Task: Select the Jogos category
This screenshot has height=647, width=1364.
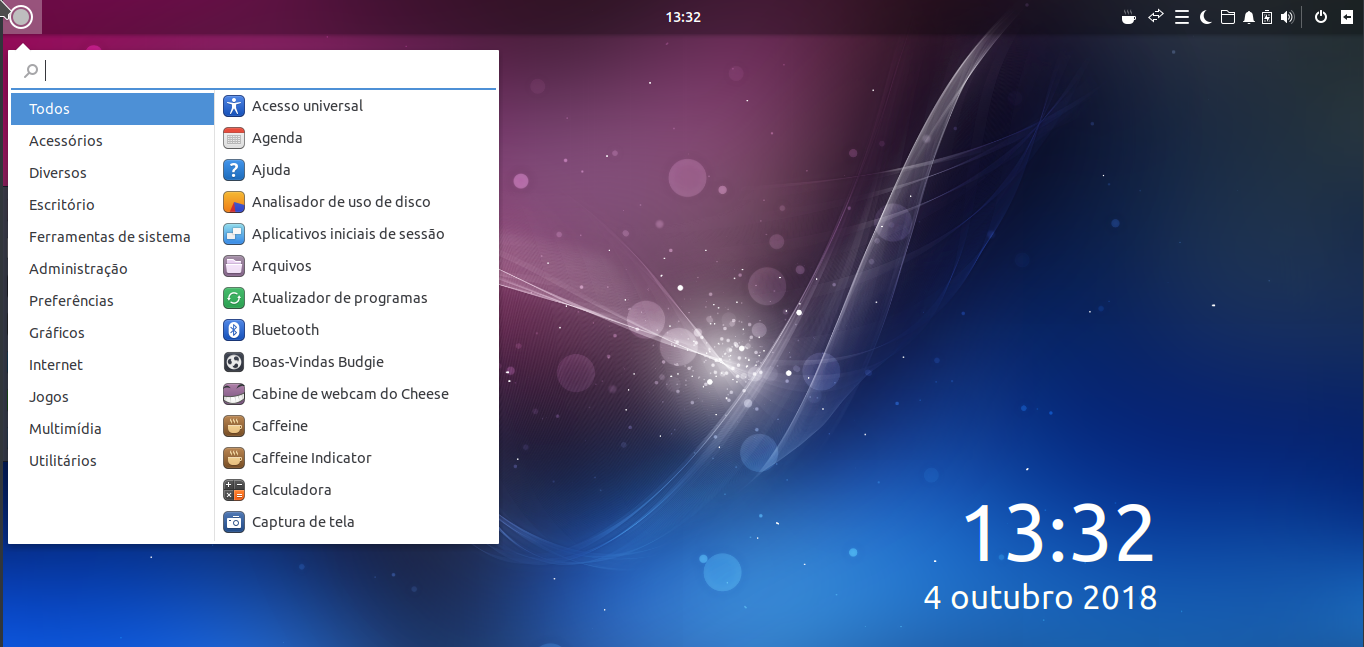Action: [x=113, y=397]
